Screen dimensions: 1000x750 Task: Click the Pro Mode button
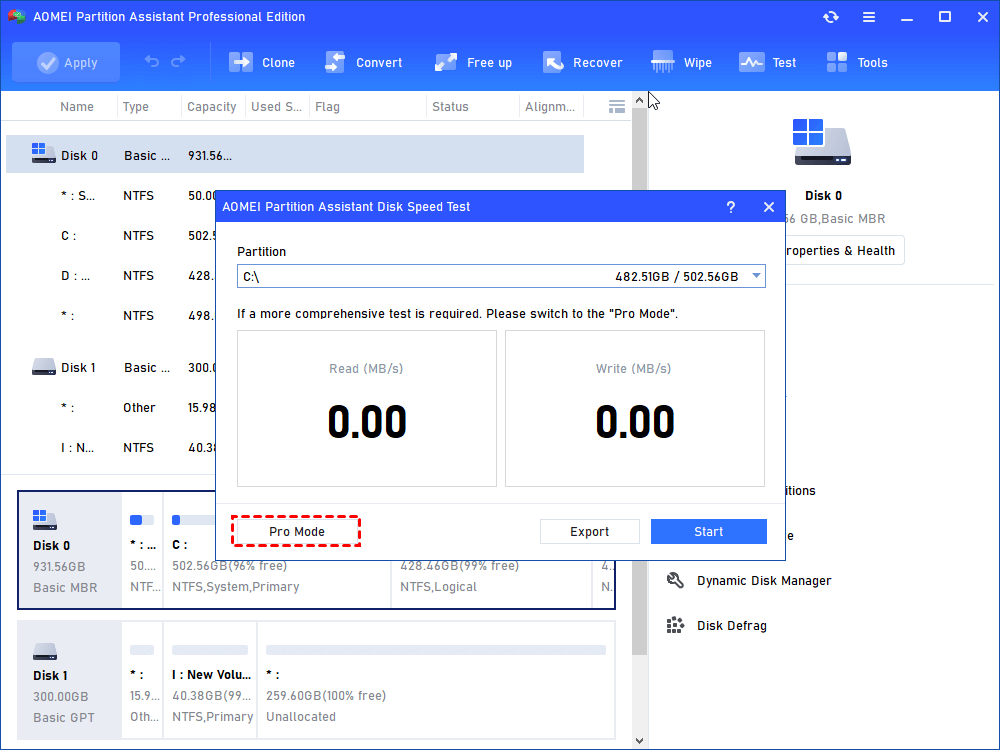[296, 532]
